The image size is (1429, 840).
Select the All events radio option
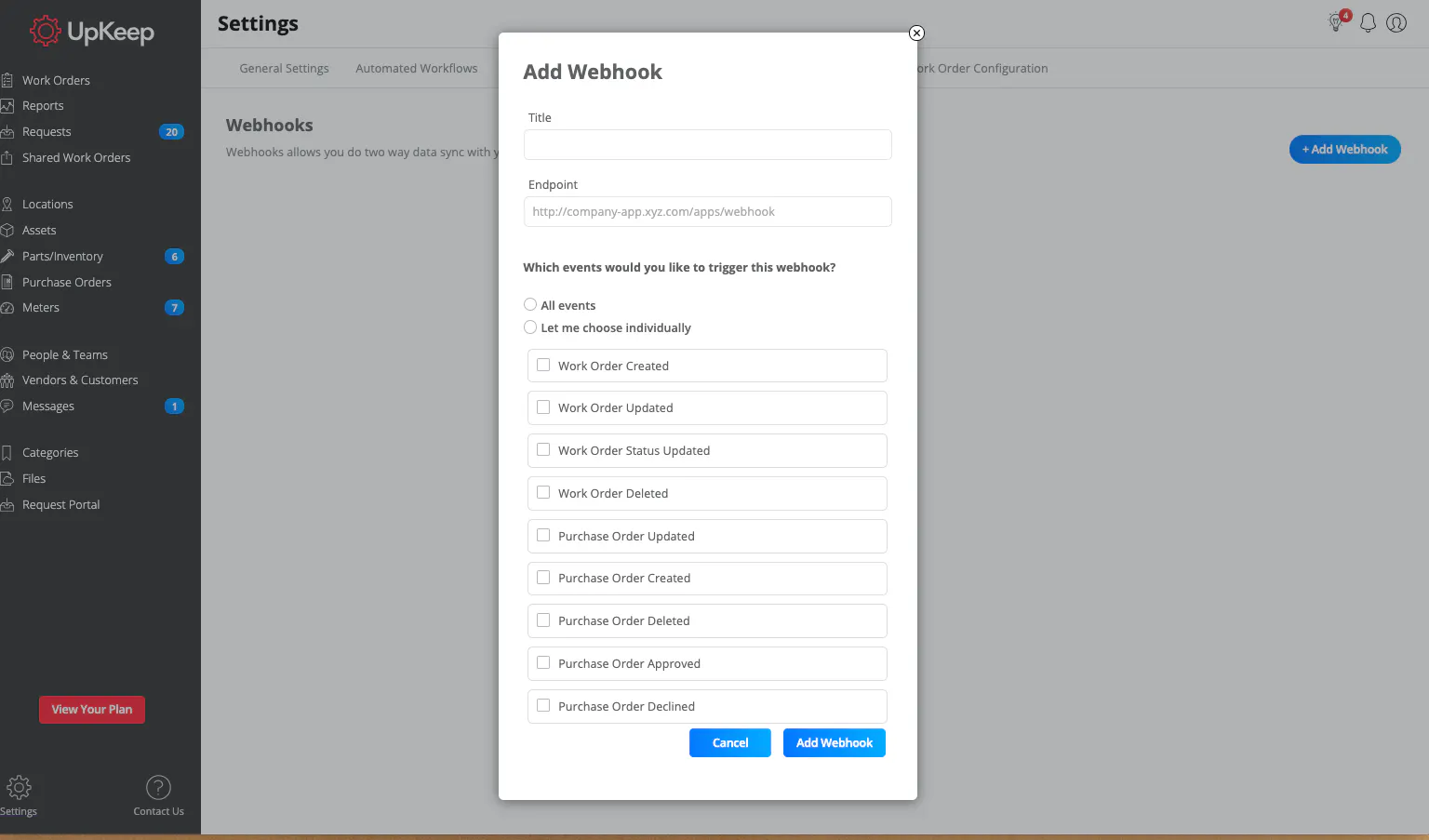click(x=530, y=304)
